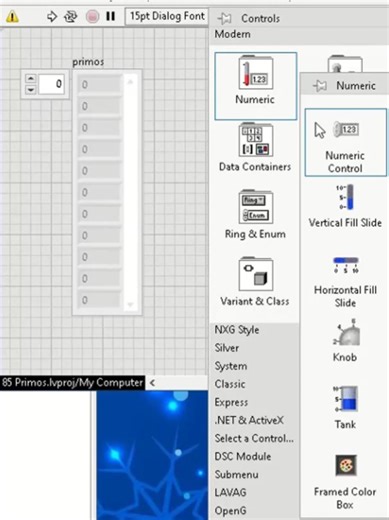The width and height of the screenshot is (389, 520).
Task: Click the primos array label
Action: [88, 62]
